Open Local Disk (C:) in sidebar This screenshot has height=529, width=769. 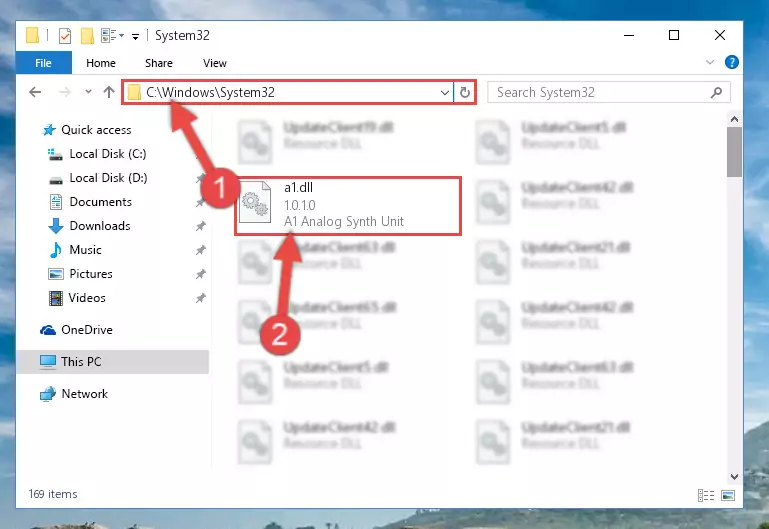[x=107, y=154]
